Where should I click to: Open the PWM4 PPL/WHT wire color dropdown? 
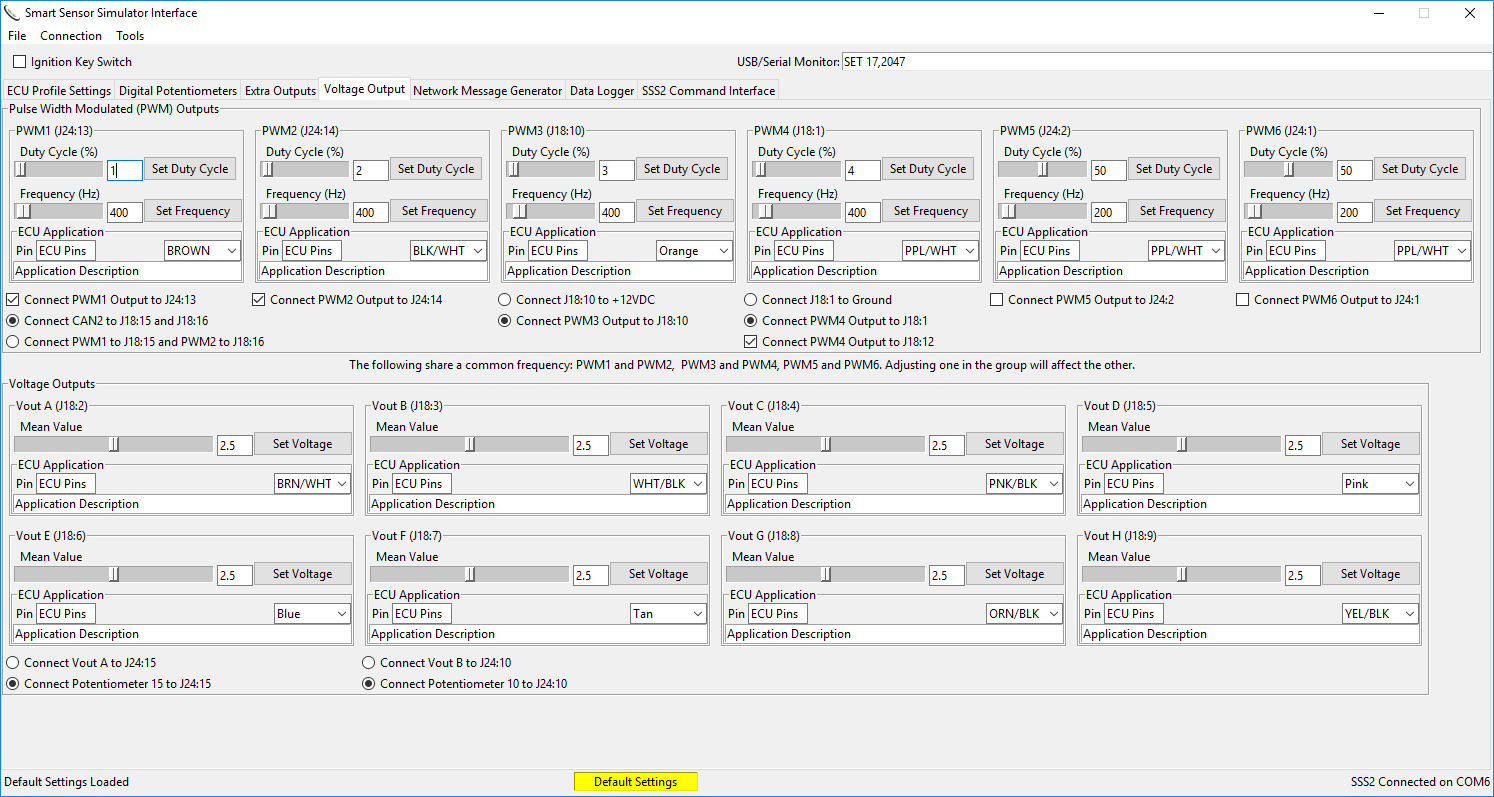click(x=940, y=251)
